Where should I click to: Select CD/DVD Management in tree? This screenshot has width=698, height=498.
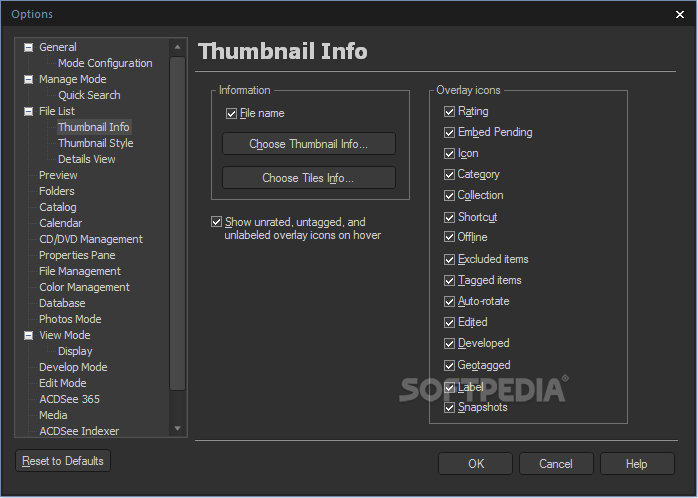click(x=91, y=239)
